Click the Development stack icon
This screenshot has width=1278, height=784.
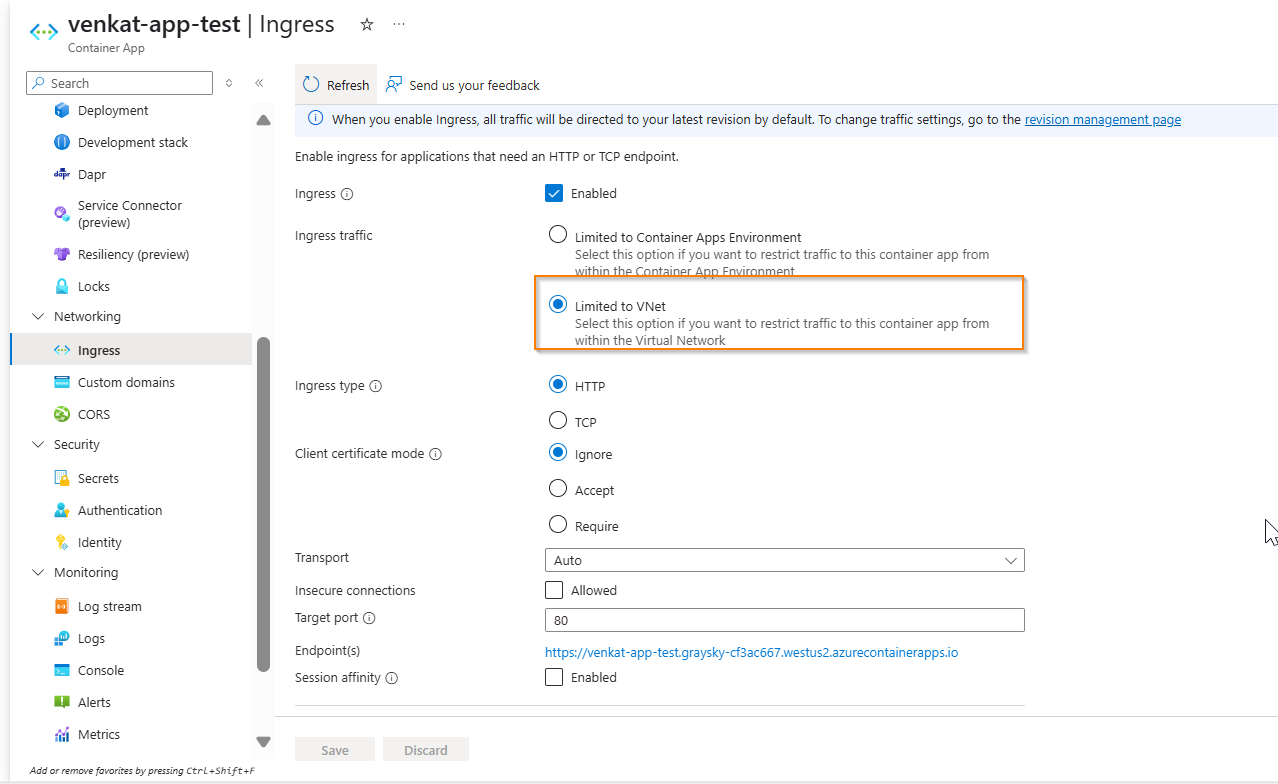tap(61, 143)
